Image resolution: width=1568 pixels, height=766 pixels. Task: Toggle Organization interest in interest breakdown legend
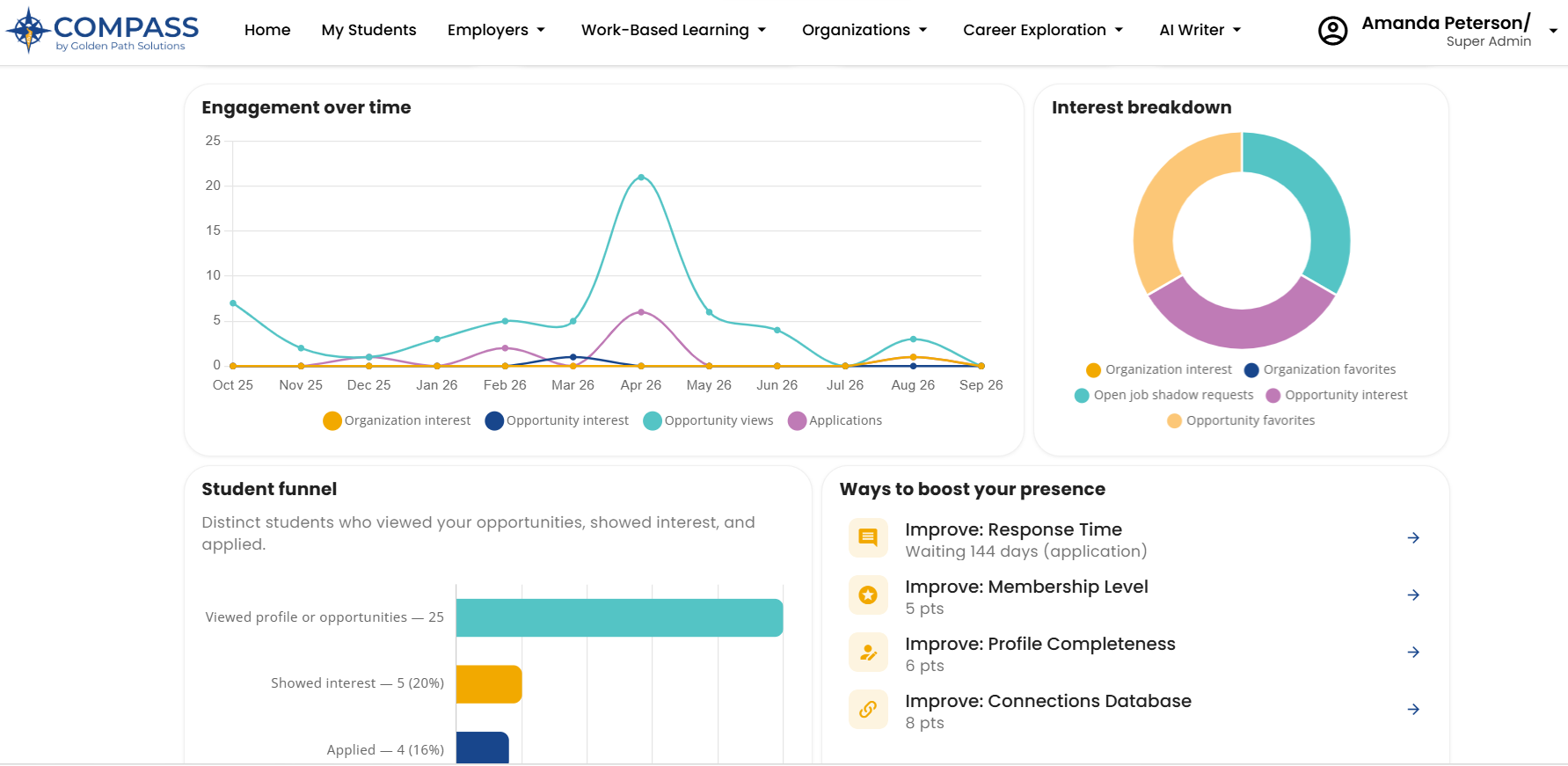point(1159,370)
